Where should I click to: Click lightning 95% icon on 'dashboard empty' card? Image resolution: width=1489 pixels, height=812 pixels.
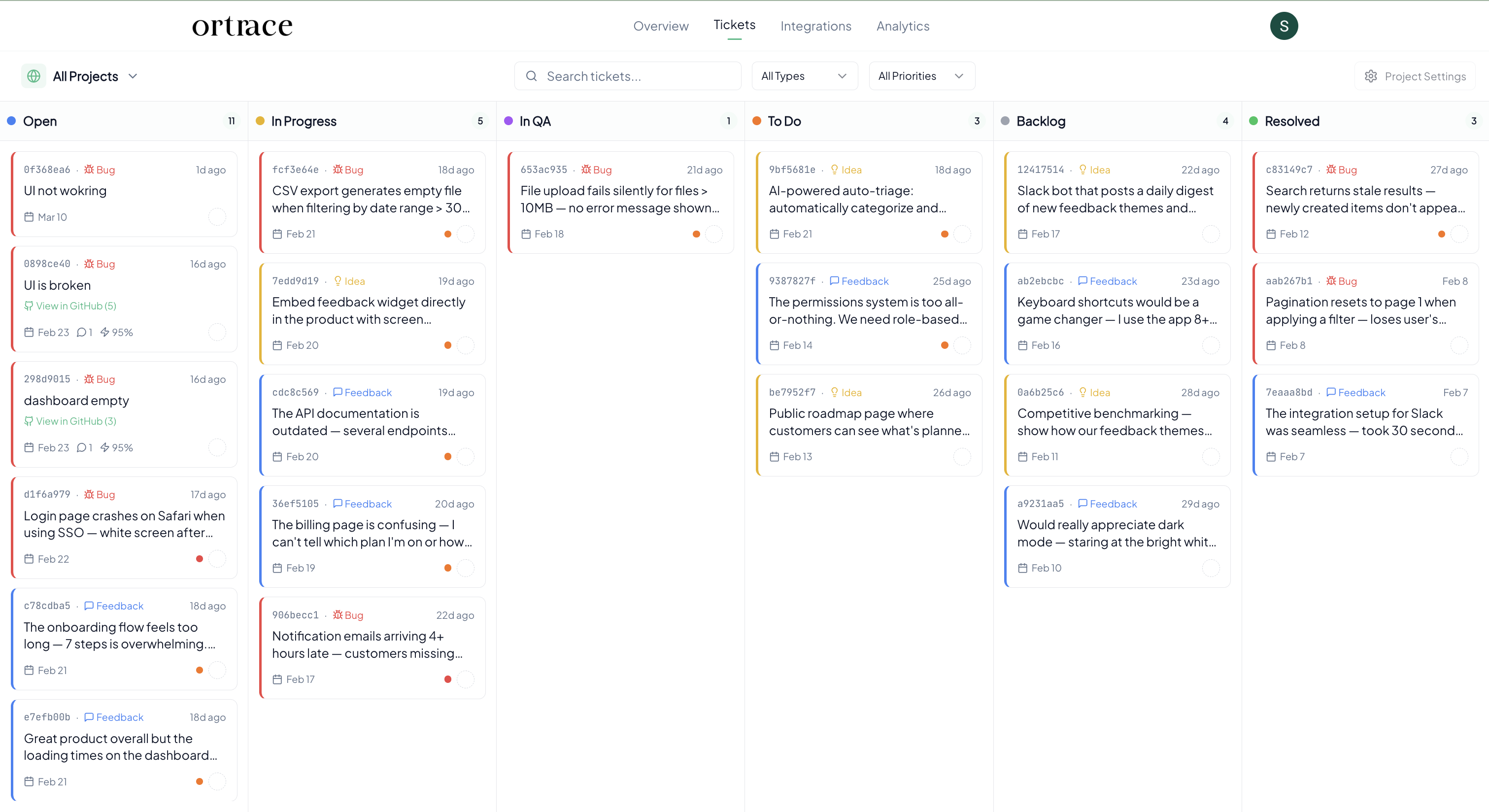tap(105, 447)
